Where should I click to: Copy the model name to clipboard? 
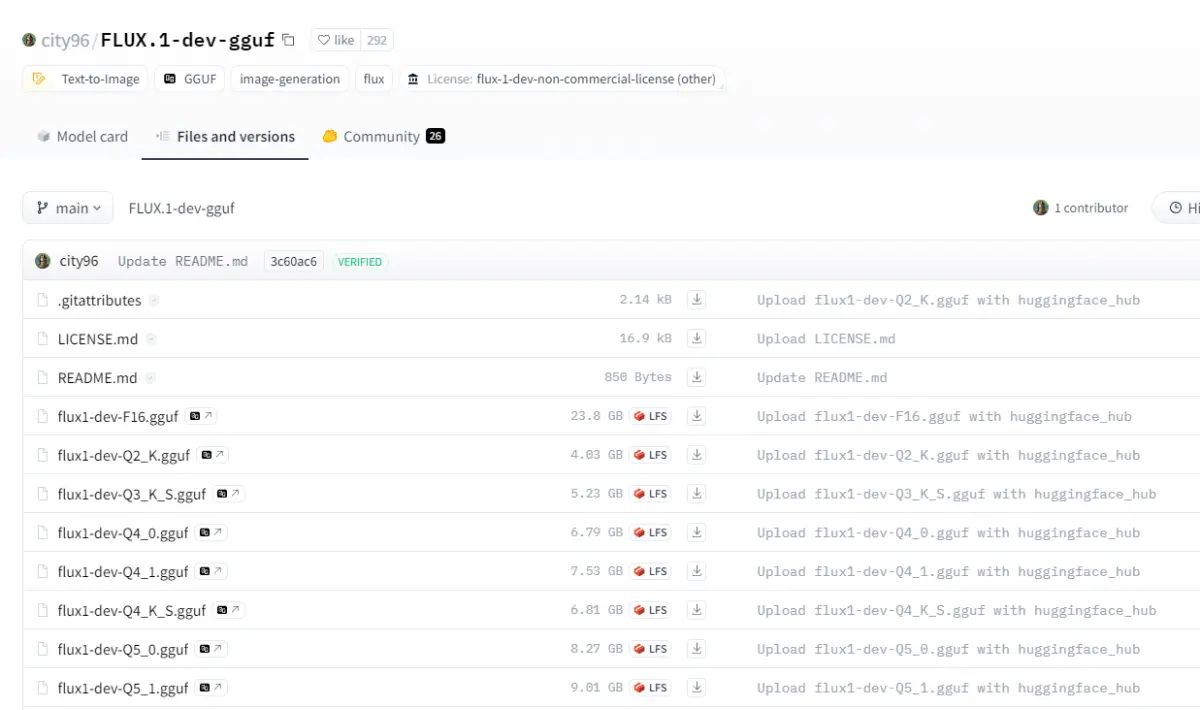(x=288, y=40)
